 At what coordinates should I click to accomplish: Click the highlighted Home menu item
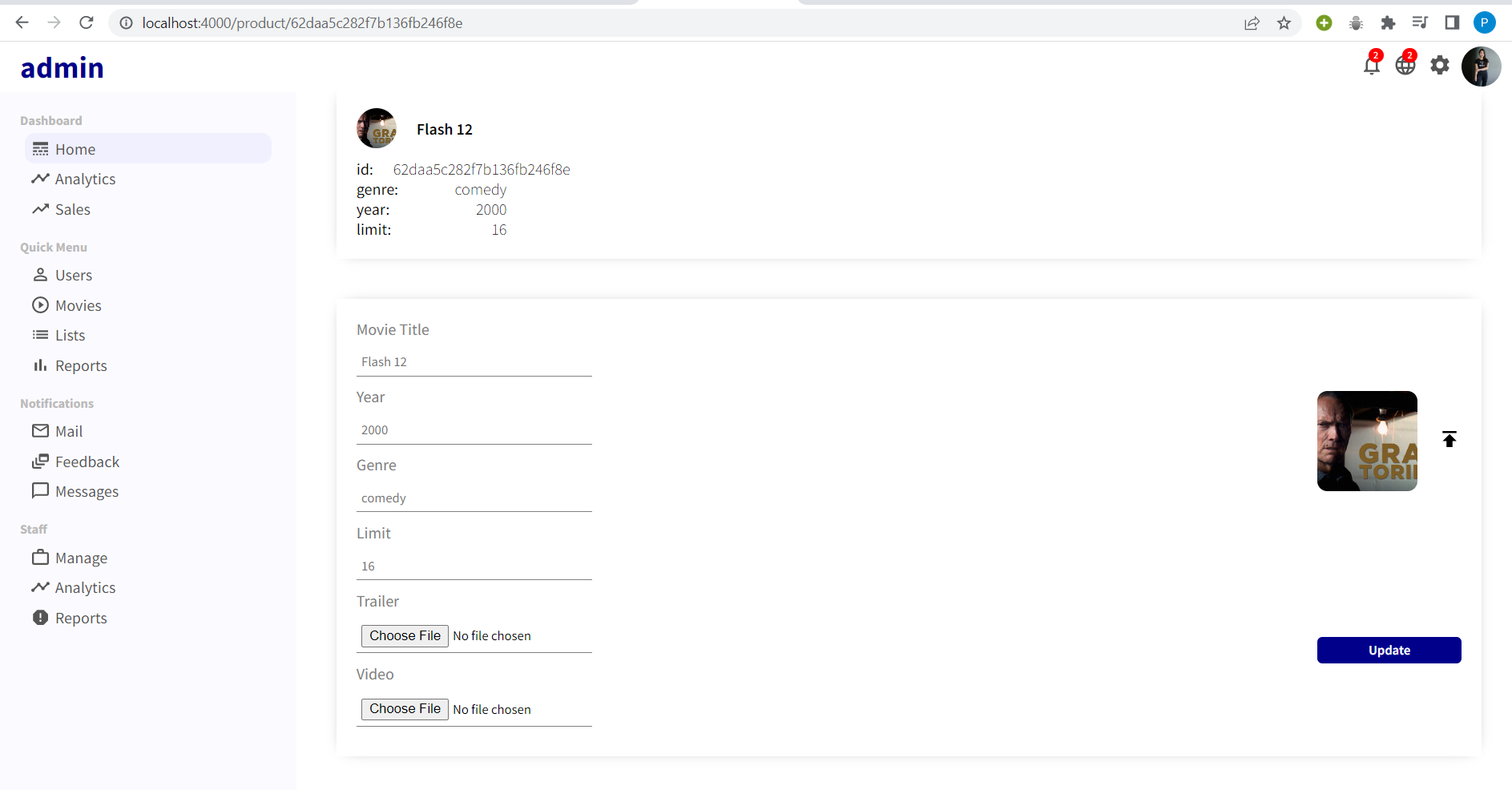point(75,149)
